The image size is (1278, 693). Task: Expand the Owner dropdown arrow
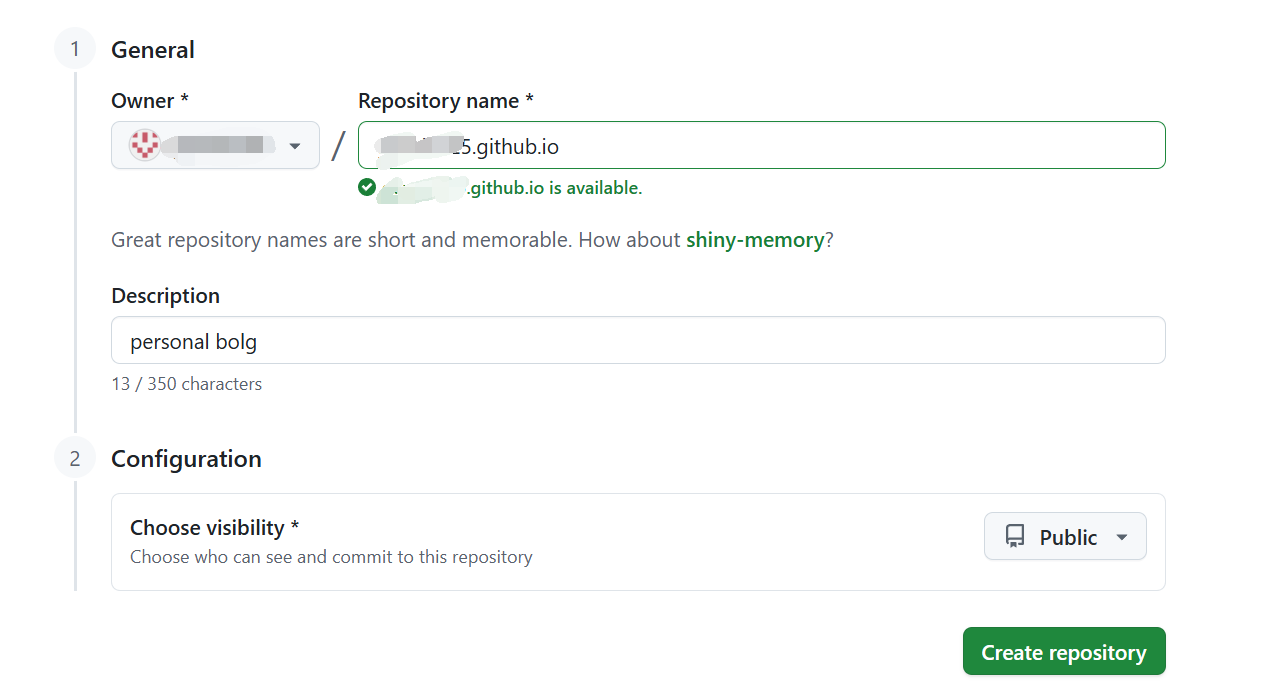[x=295, y=146]
